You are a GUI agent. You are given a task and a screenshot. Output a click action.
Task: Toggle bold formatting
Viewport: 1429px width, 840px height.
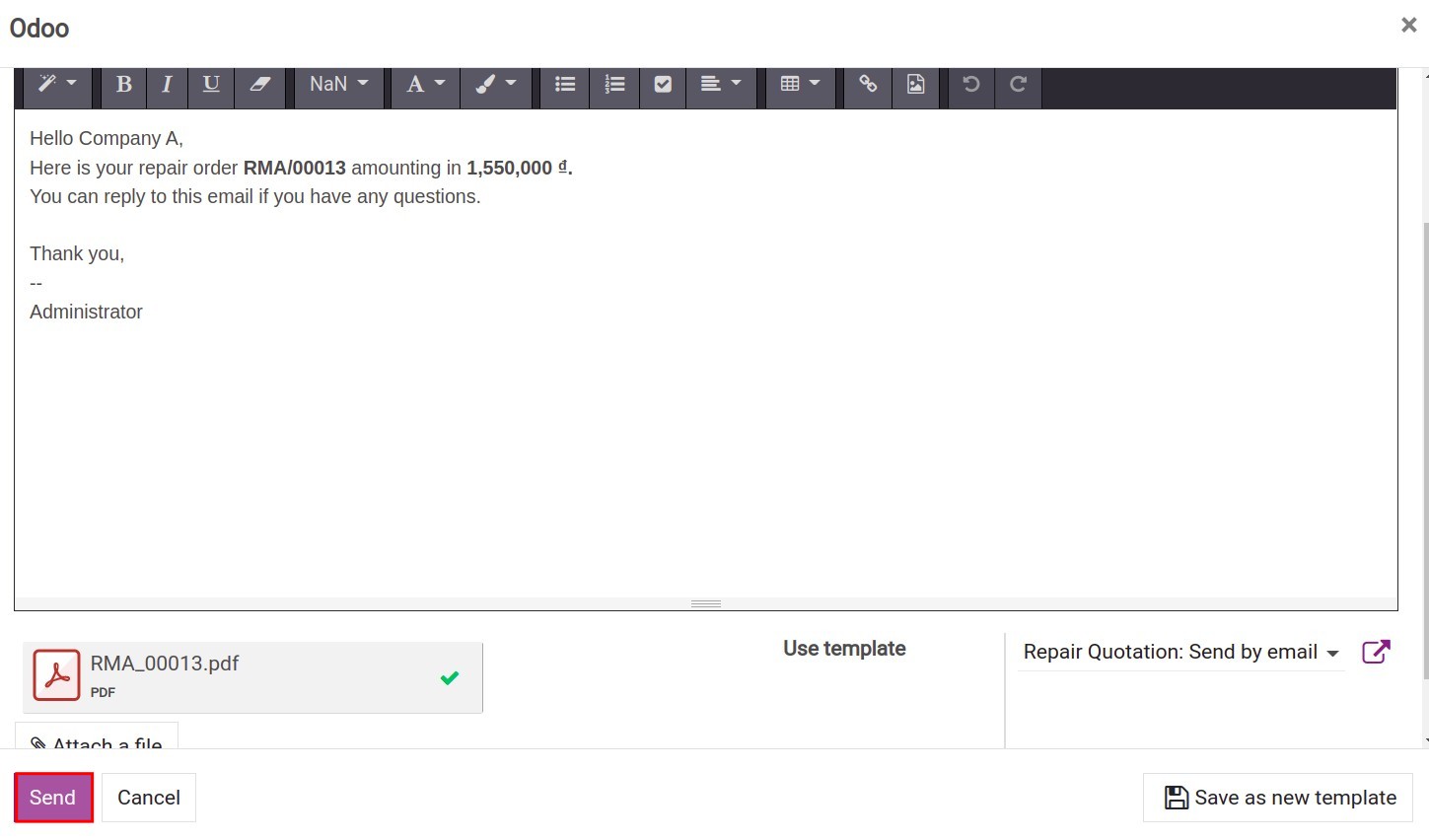124,85
